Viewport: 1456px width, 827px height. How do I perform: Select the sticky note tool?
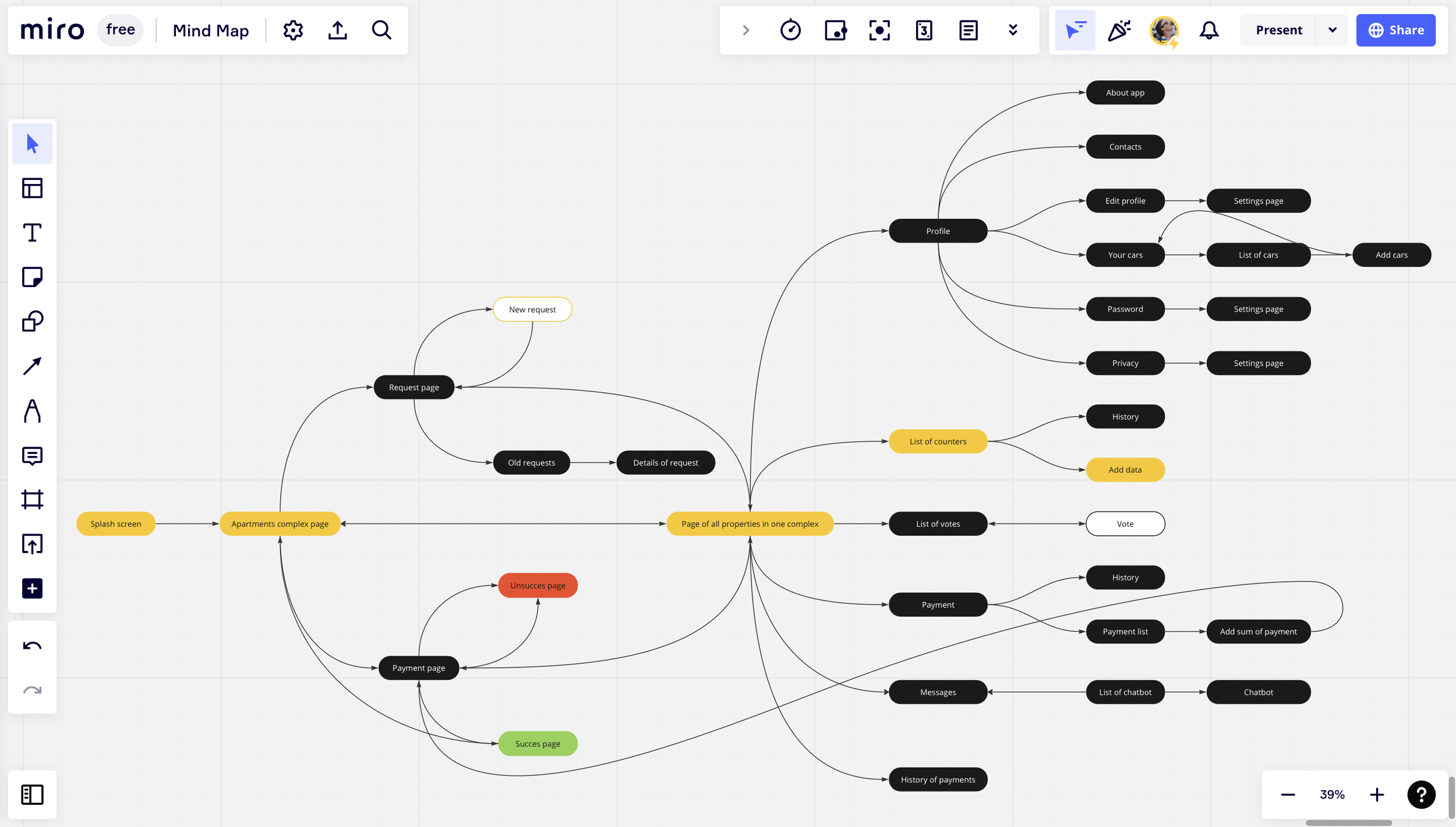coord(32,277)
